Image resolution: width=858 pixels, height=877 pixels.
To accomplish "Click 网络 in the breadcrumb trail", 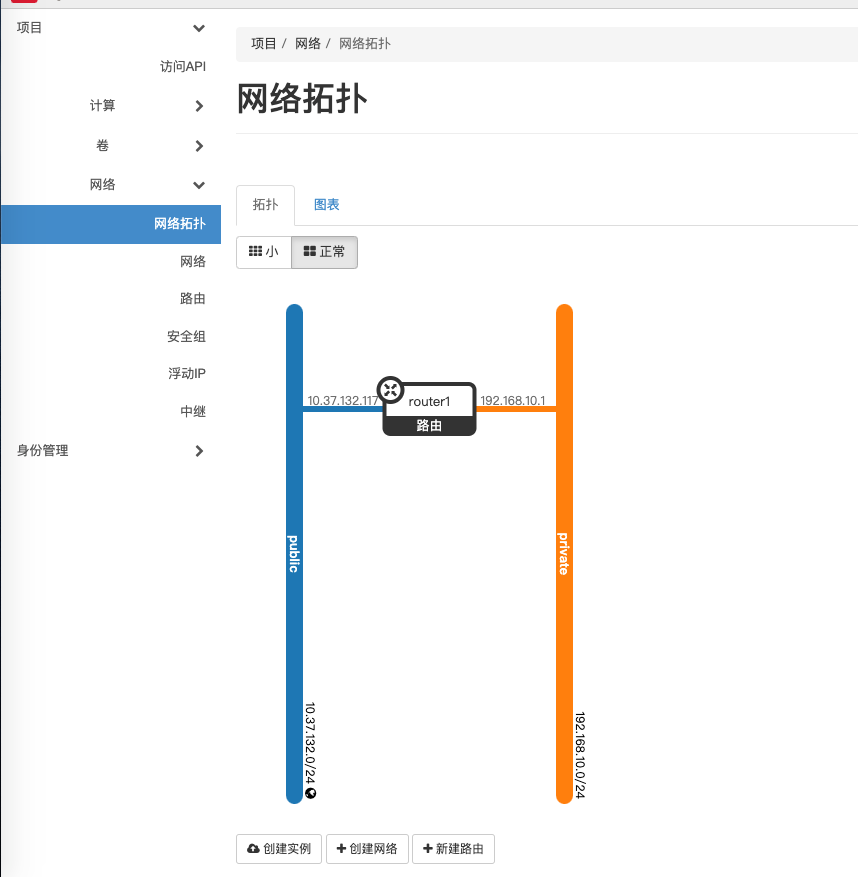I will [308, 43].
